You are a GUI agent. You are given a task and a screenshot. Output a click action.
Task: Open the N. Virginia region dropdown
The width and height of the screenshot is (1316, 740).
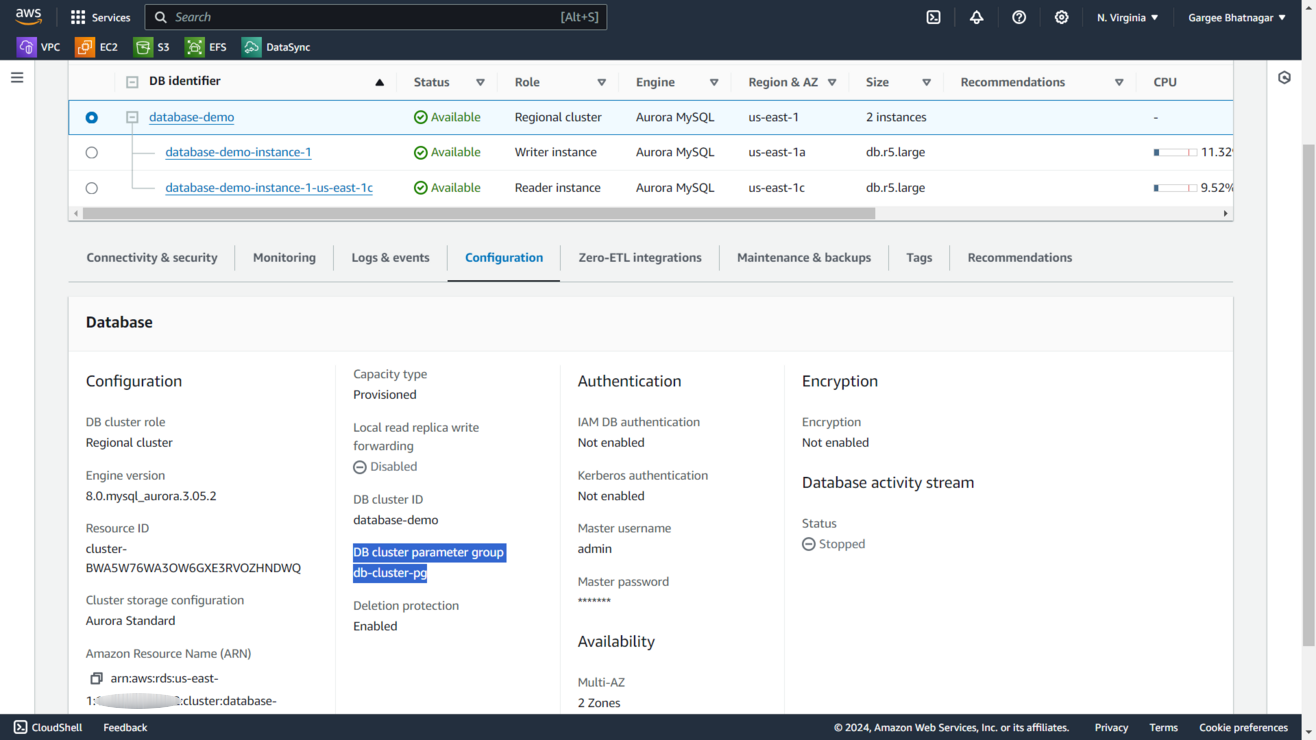[x=1128, y=17]
